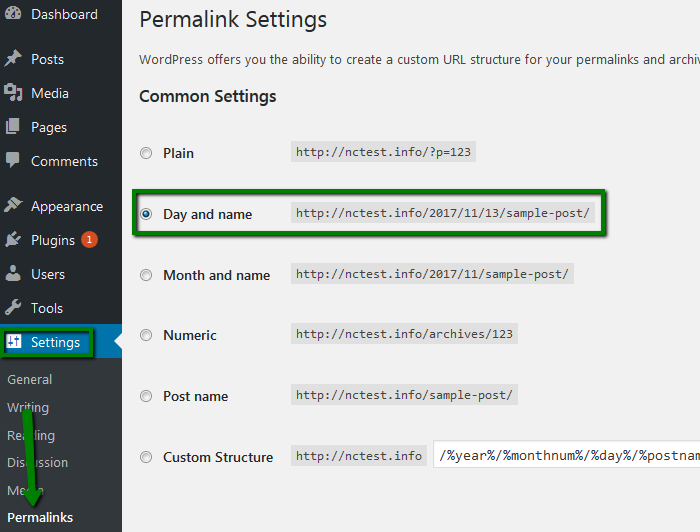Click the Numeric option label
The image size is (700, 532).
(190, 335)
